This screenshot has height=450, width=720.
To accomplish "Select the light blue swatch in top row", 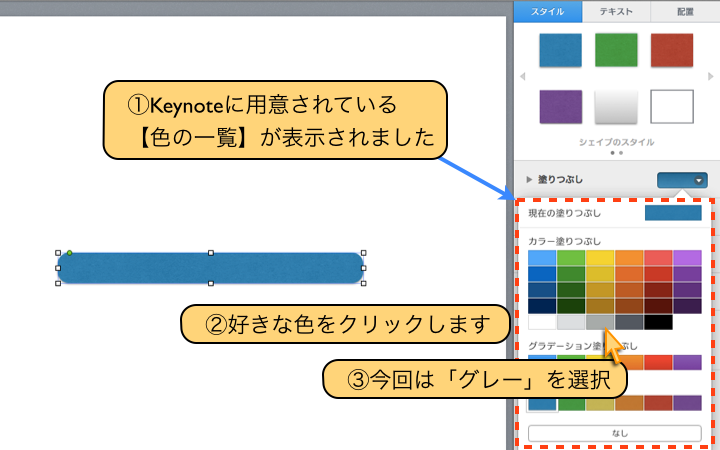I will point(542,258).
